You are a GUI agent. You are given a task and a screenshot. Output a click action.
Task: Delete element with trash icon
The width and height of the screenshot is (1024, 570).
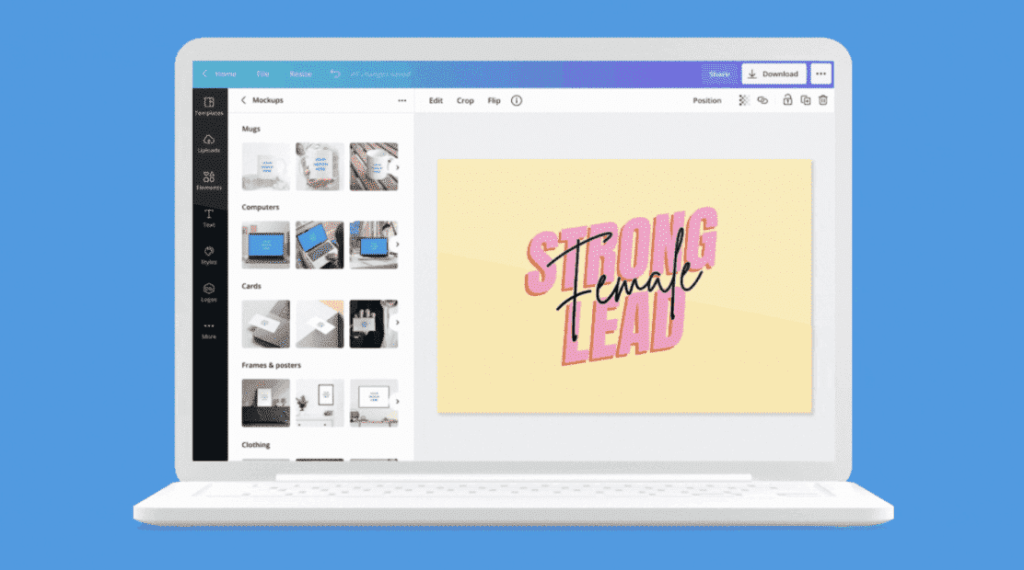[823, 101]
